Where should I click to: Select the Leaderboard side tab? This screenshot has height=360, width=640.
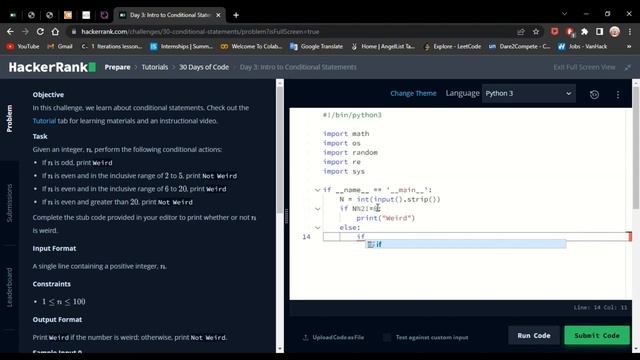point(9,287)
